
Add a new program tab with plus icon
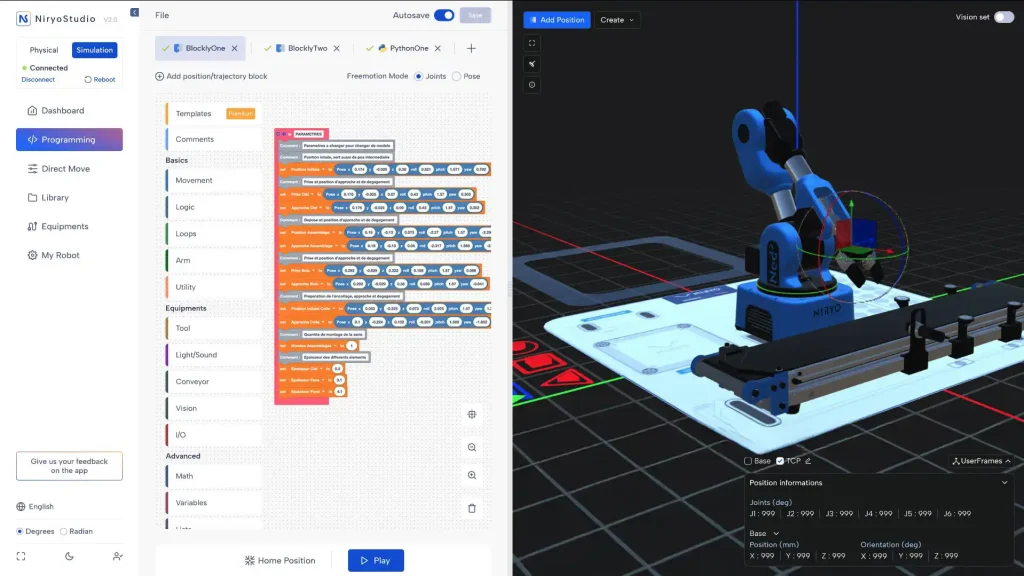[471, 48]
